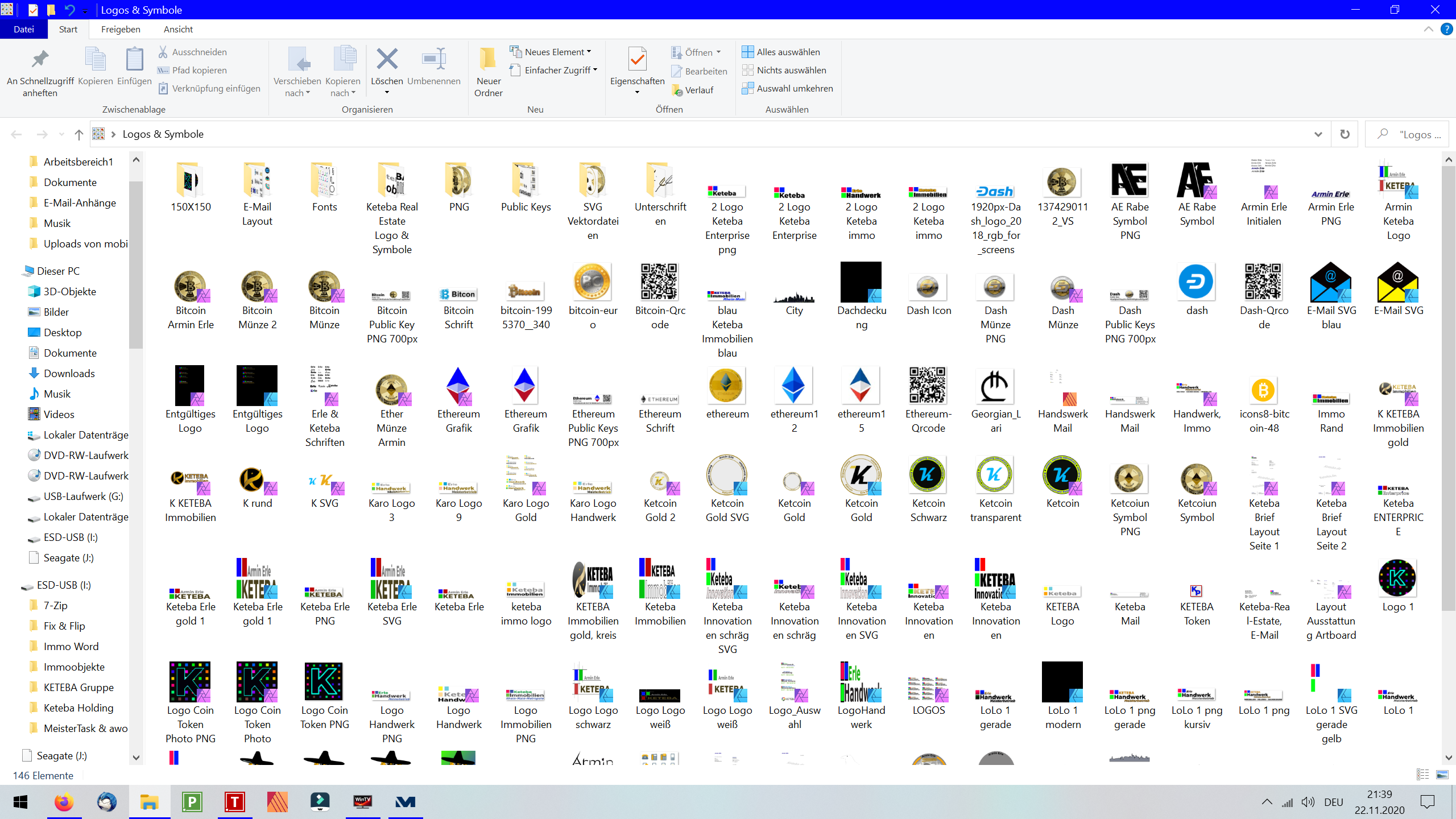Switch to large thumbnails view icon
1456x819 pixels.
1442,774
